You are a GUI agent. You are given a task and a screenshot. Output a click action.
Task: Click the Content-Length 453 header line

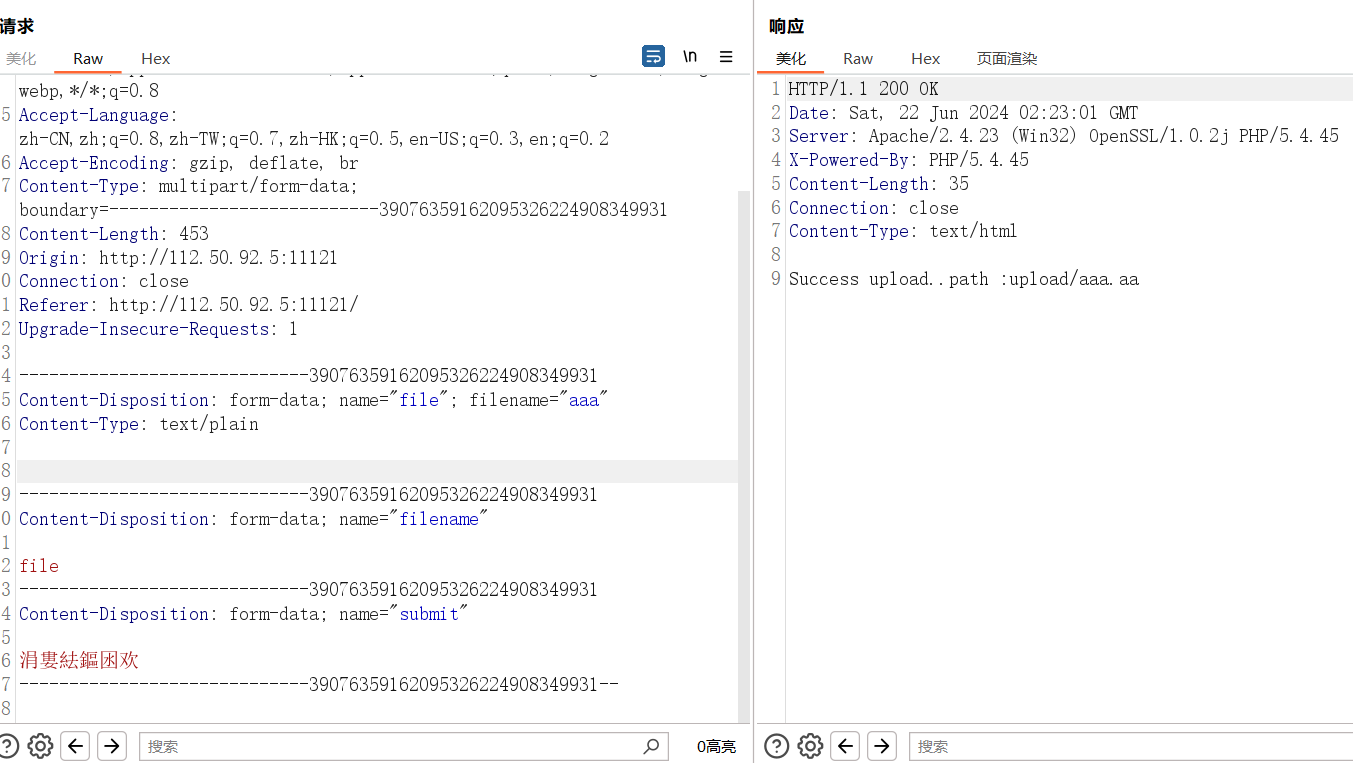114,234
